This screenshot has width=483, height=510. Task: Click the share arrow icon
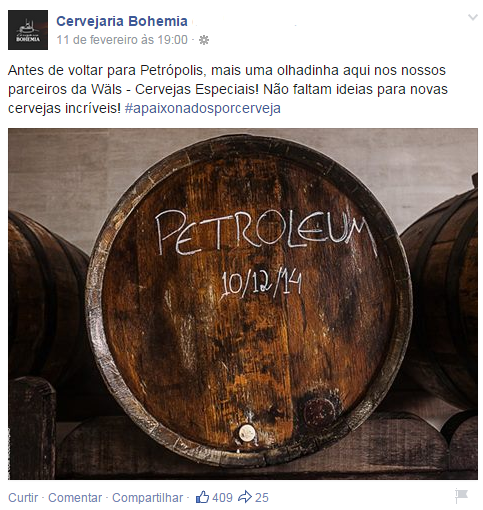(245, 497)
